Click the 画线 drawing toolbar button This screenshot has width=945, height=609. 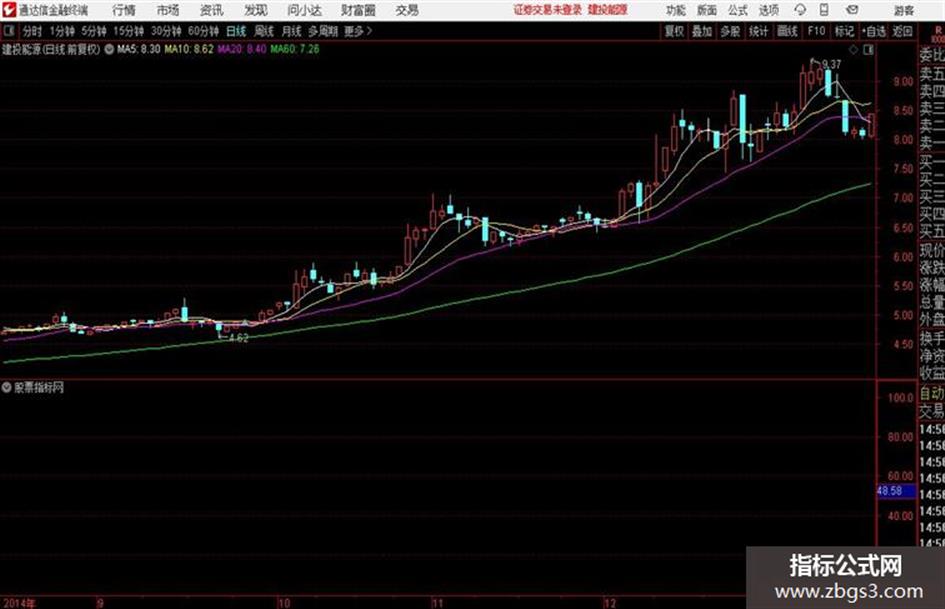tap(787, 31)
